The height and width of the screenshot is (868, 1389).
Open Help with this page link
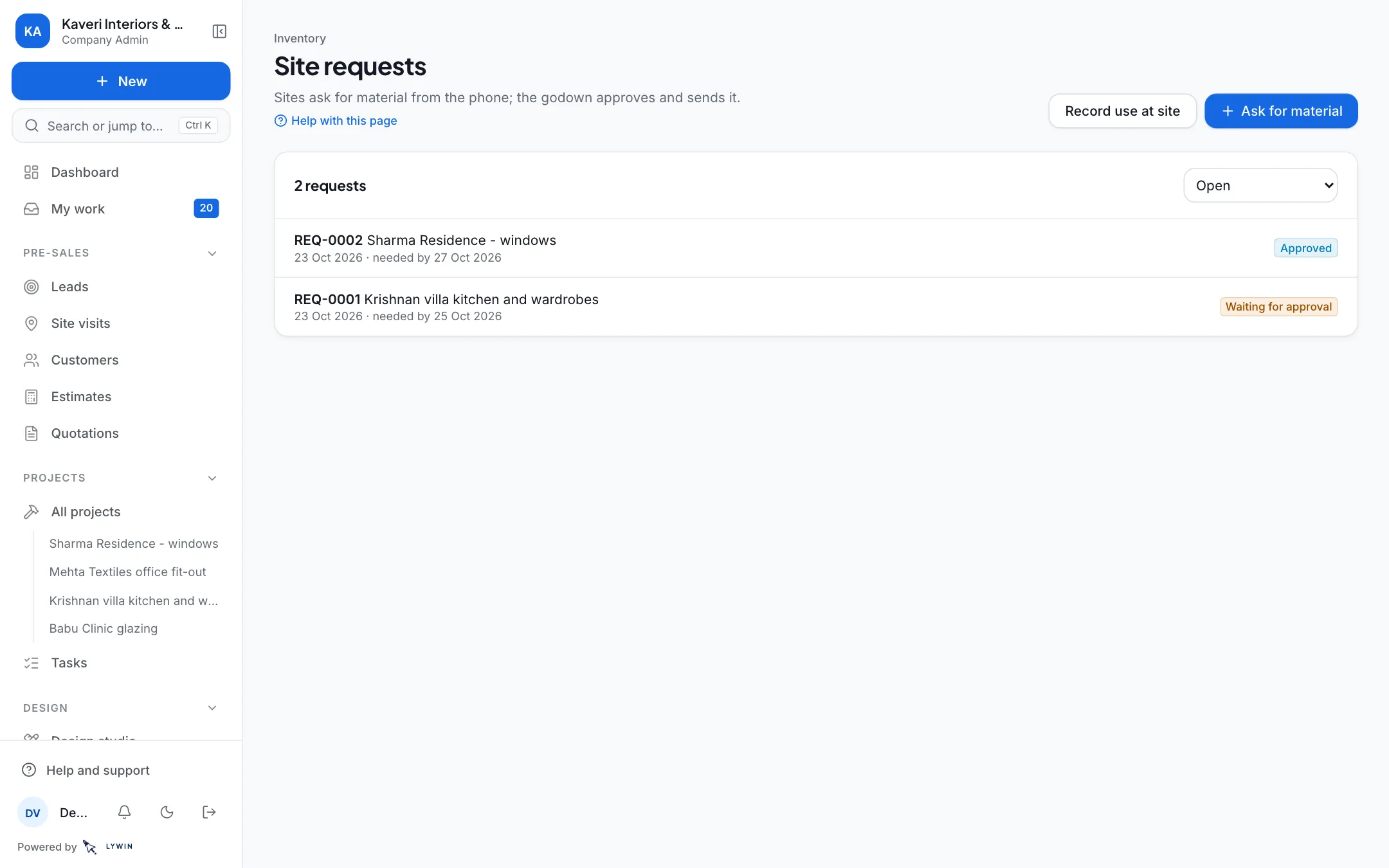tap(336, 121)
